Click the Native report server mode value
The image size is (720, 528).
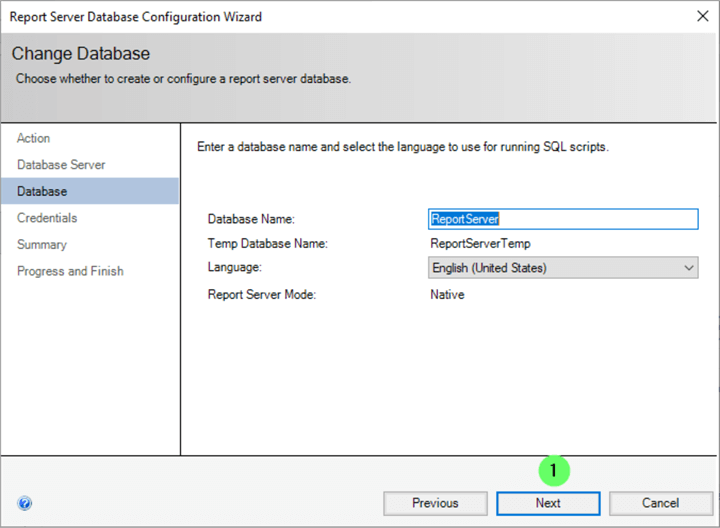pyautogui.click(x=447, y=295)
